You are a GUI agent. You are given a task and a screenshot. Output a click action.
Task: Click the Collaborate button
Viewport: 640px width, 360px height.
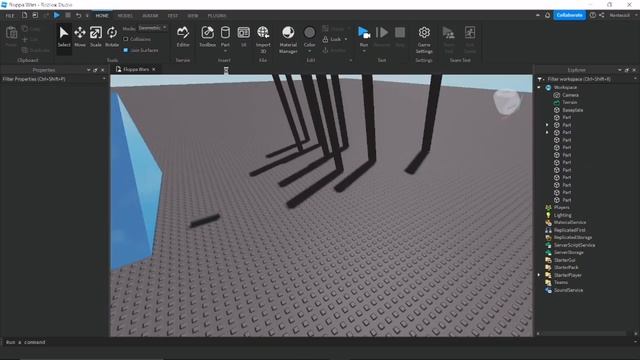569,15
